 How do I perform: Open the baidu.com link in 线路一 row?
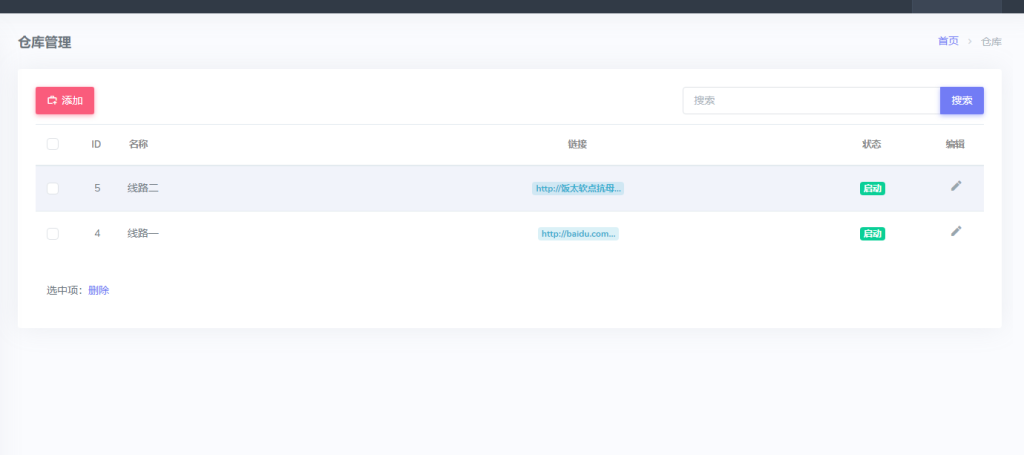click(x=578, y=234)
